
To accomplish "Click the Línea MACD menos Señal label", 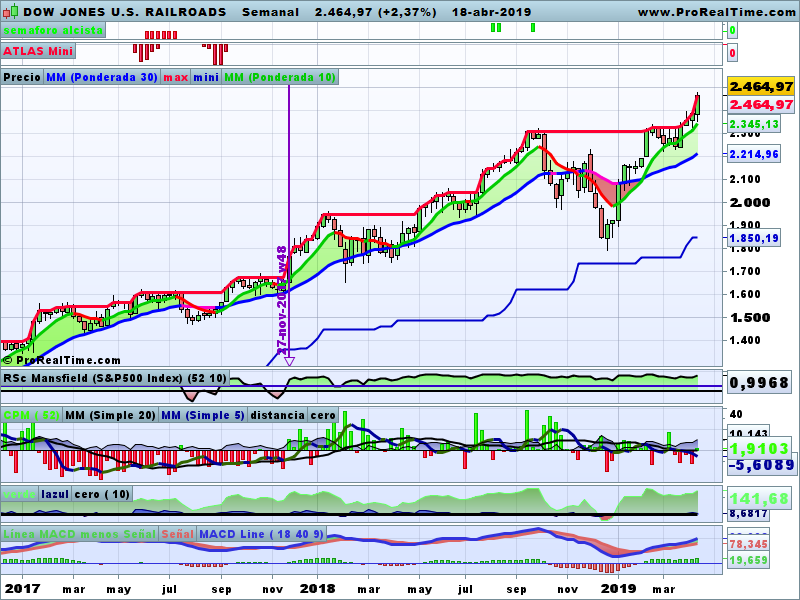I will 79,534.
